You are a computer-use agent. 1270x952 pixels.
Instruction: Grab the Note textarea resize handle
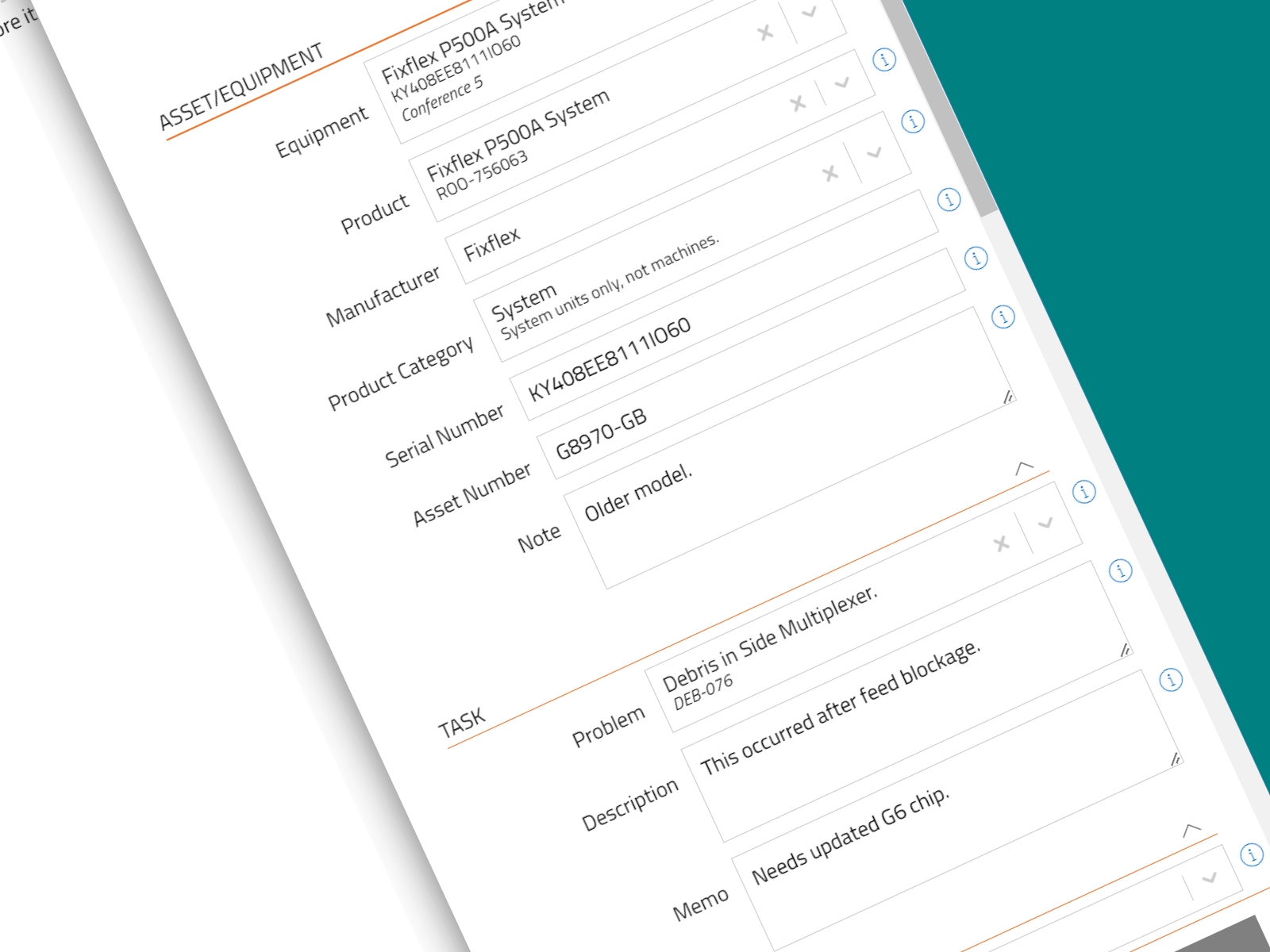[1008, 397]
